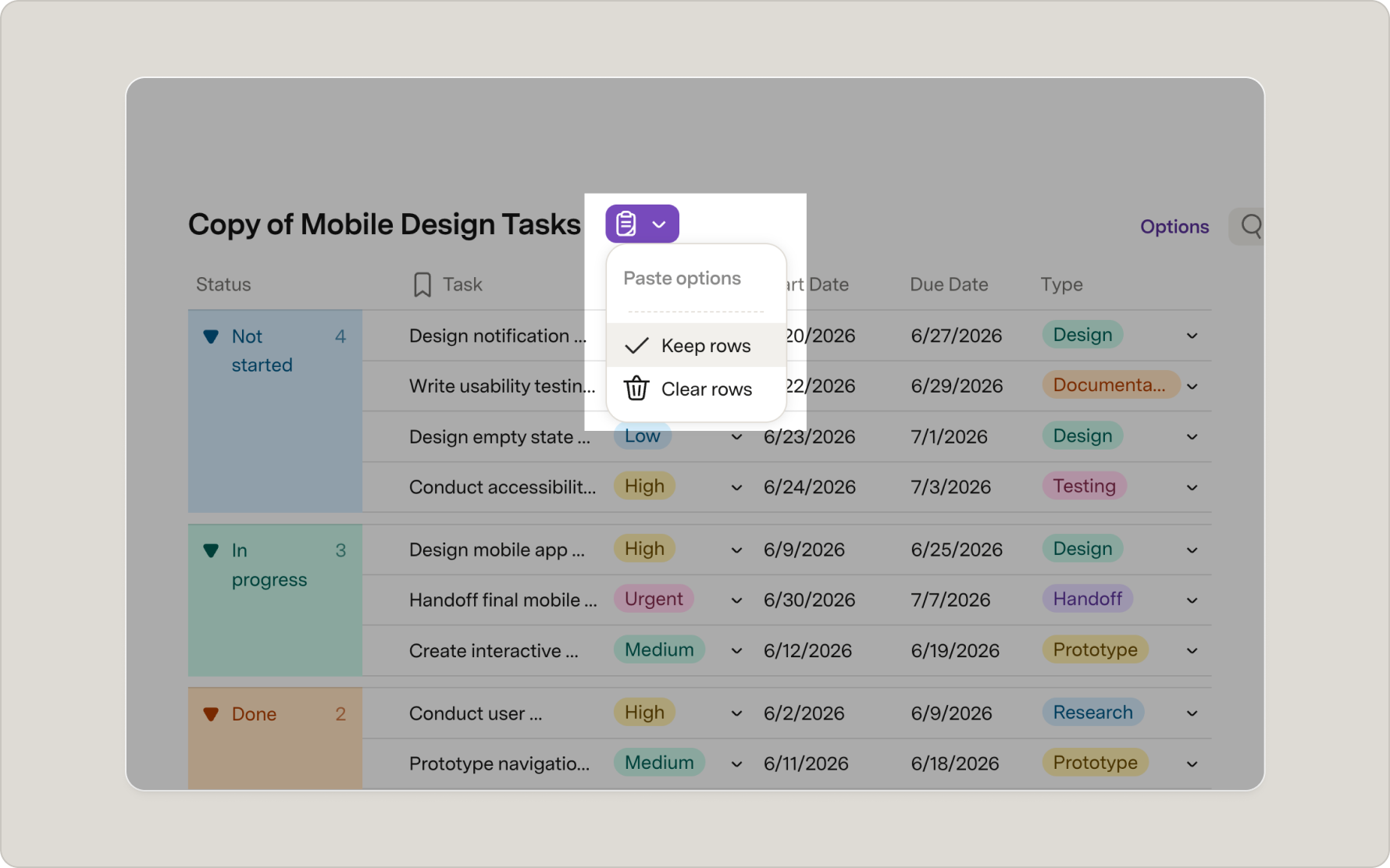1390x868 pixels.
Task: Click the Urgent priority tag
Action: coord(654,599)
